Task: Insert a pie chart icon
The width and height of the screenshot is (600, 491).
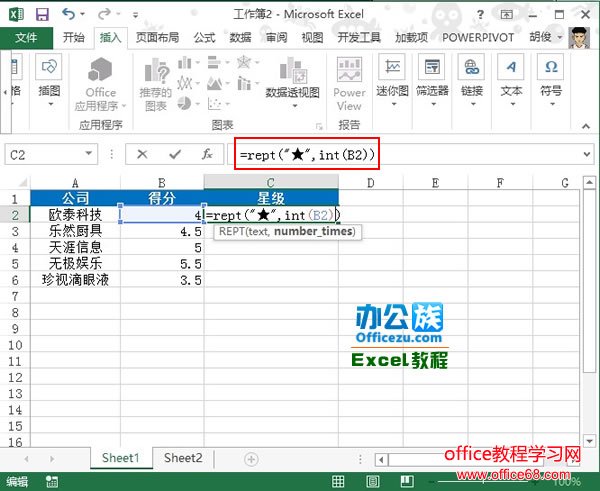Action: tap(184, 103)
